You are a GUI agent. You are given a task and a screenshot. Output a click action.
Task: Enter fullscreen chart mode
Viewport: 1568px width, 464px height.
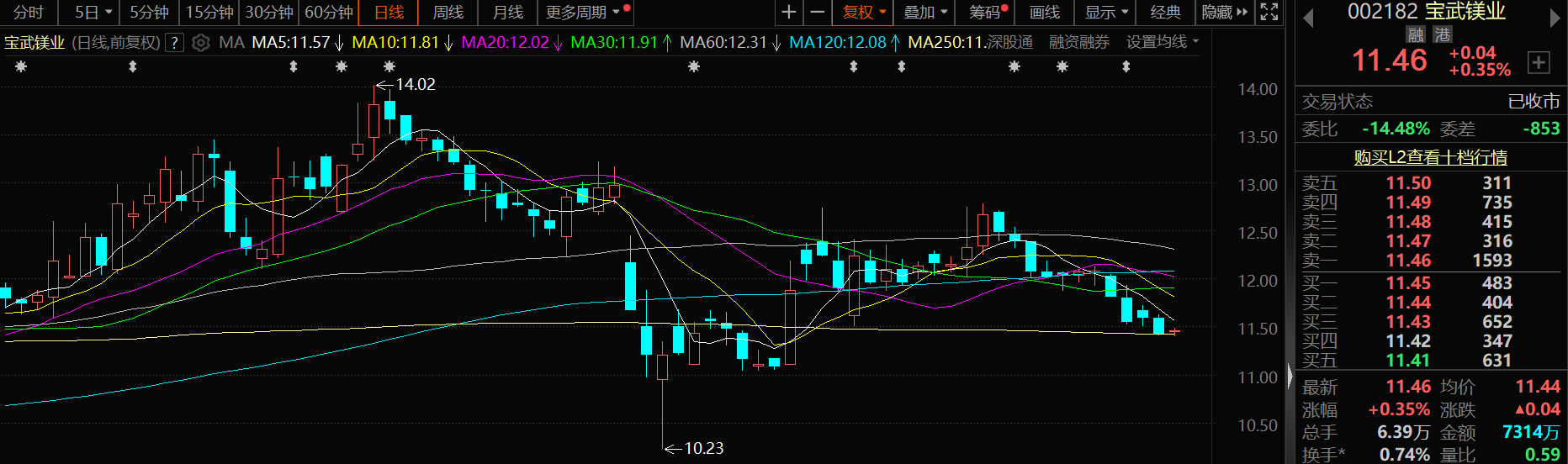click(1269, 13)
